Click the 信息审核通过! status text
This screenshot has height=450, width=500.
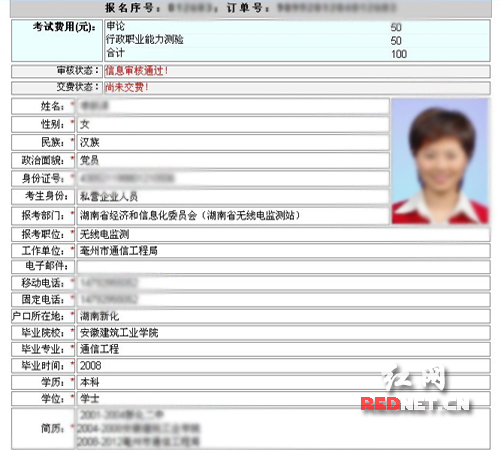[x=136, y=71]
